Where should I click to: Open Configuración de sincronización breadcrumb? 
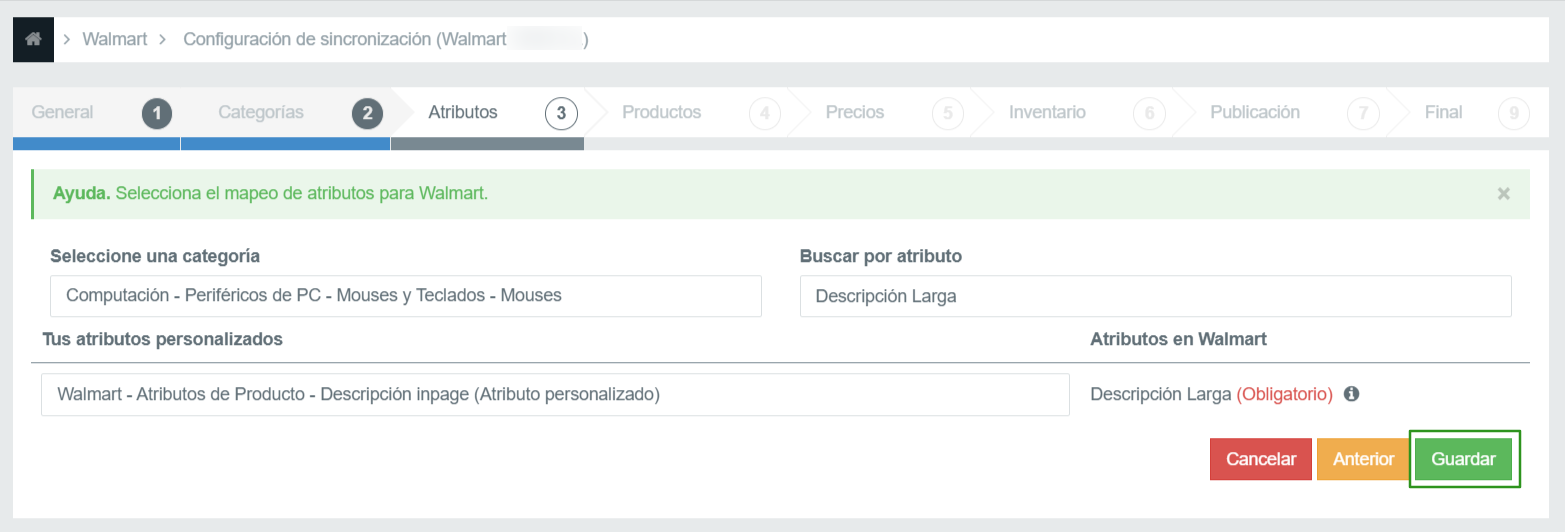[x=386, y=39]
